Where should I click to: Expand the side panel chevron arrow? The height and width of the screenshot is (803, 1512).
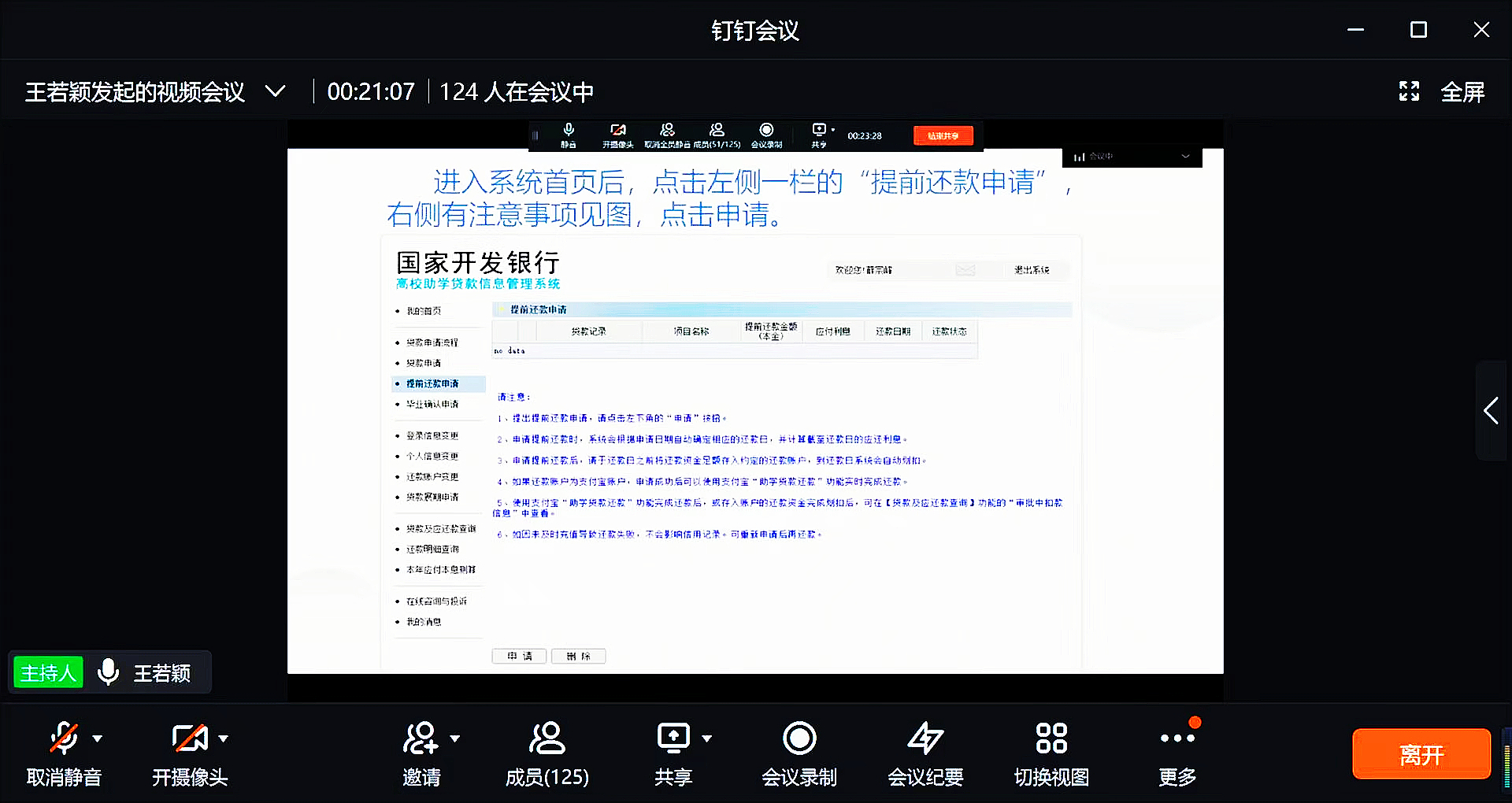[x=1491, y=411]
